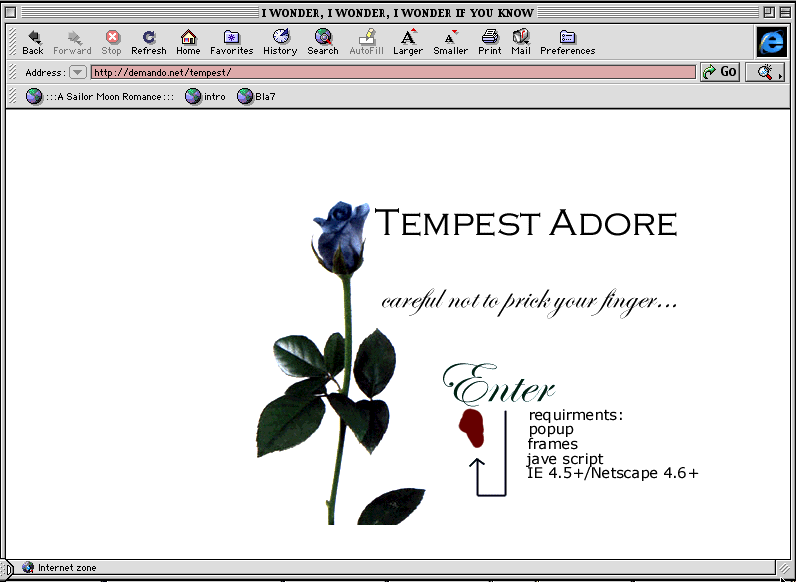Shrink text with the Smaller icon
The width and height of the screenshot is (796, 582).
pyautogui.click(x=450, y=37)
